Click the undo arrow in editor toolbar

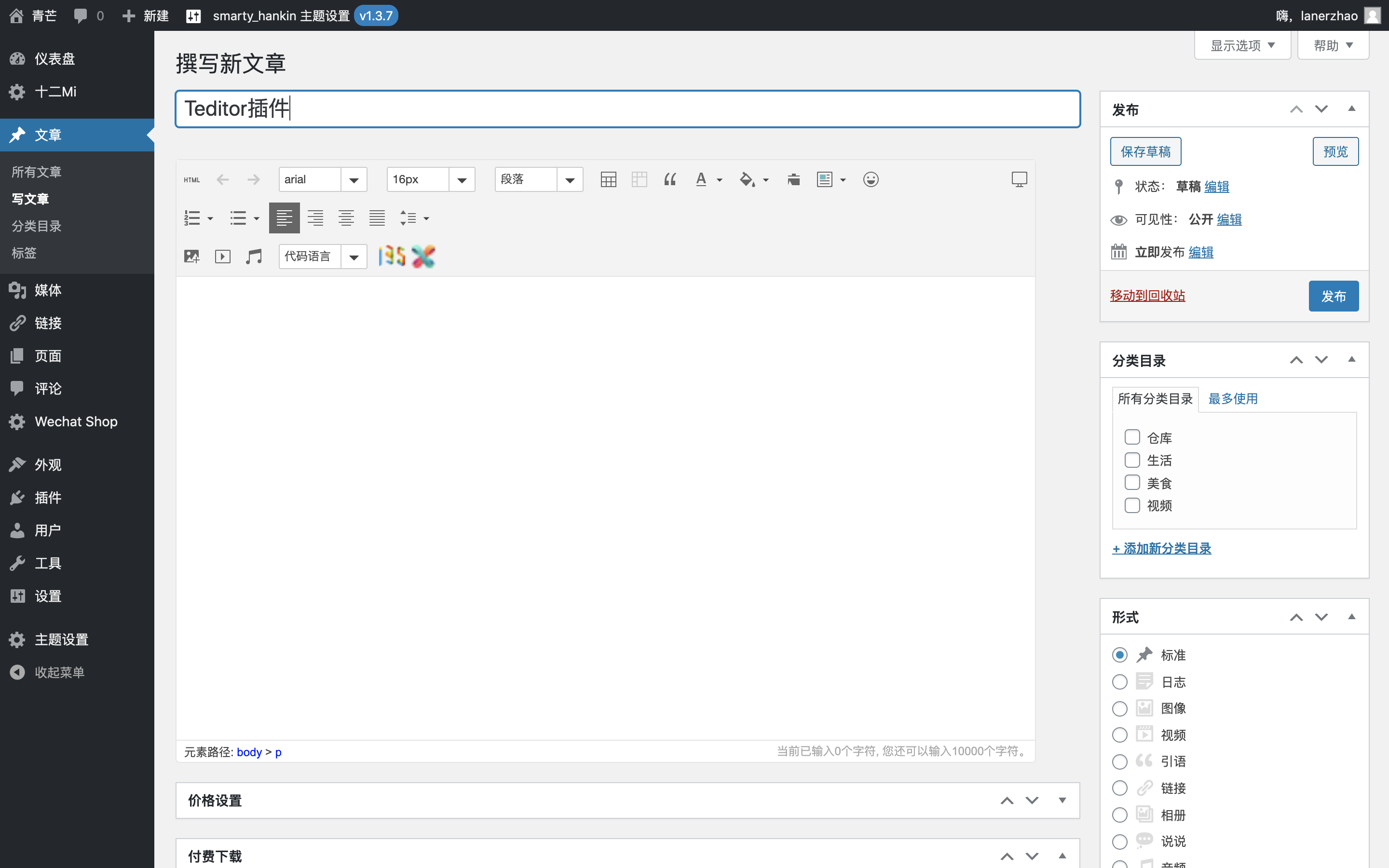coord(223,180)
